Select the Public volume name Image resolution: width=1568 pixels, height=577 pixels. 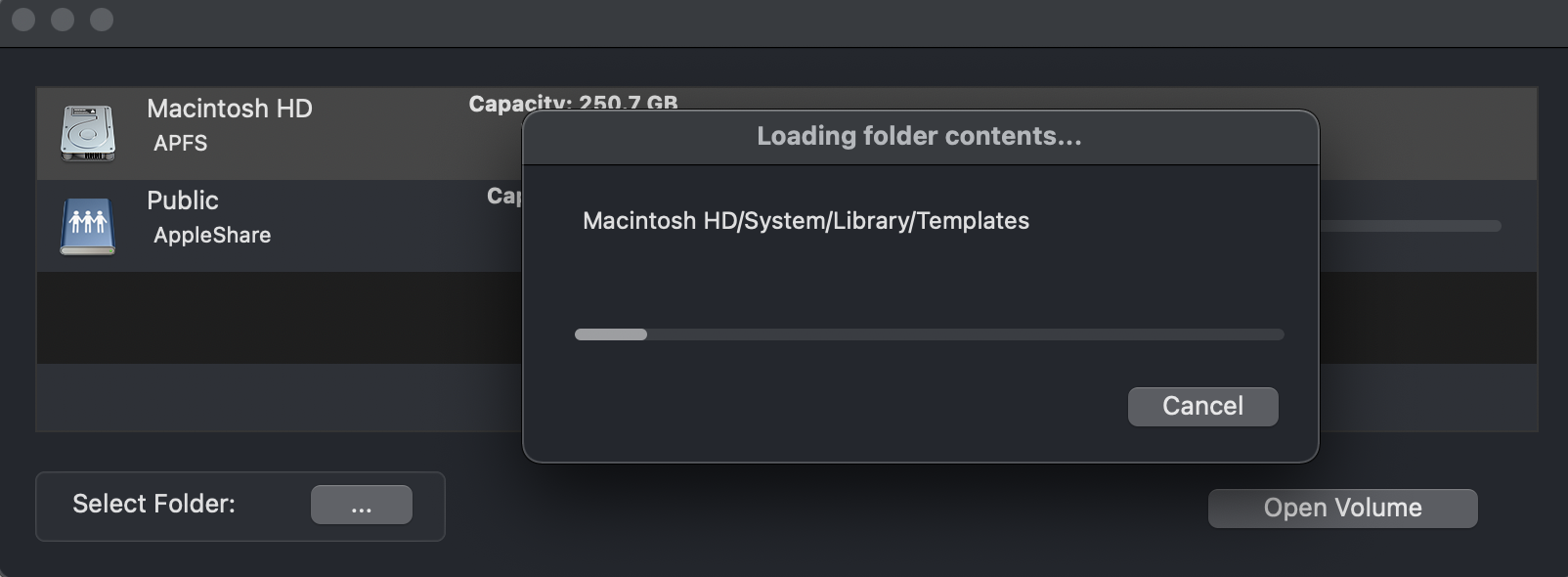183,200
